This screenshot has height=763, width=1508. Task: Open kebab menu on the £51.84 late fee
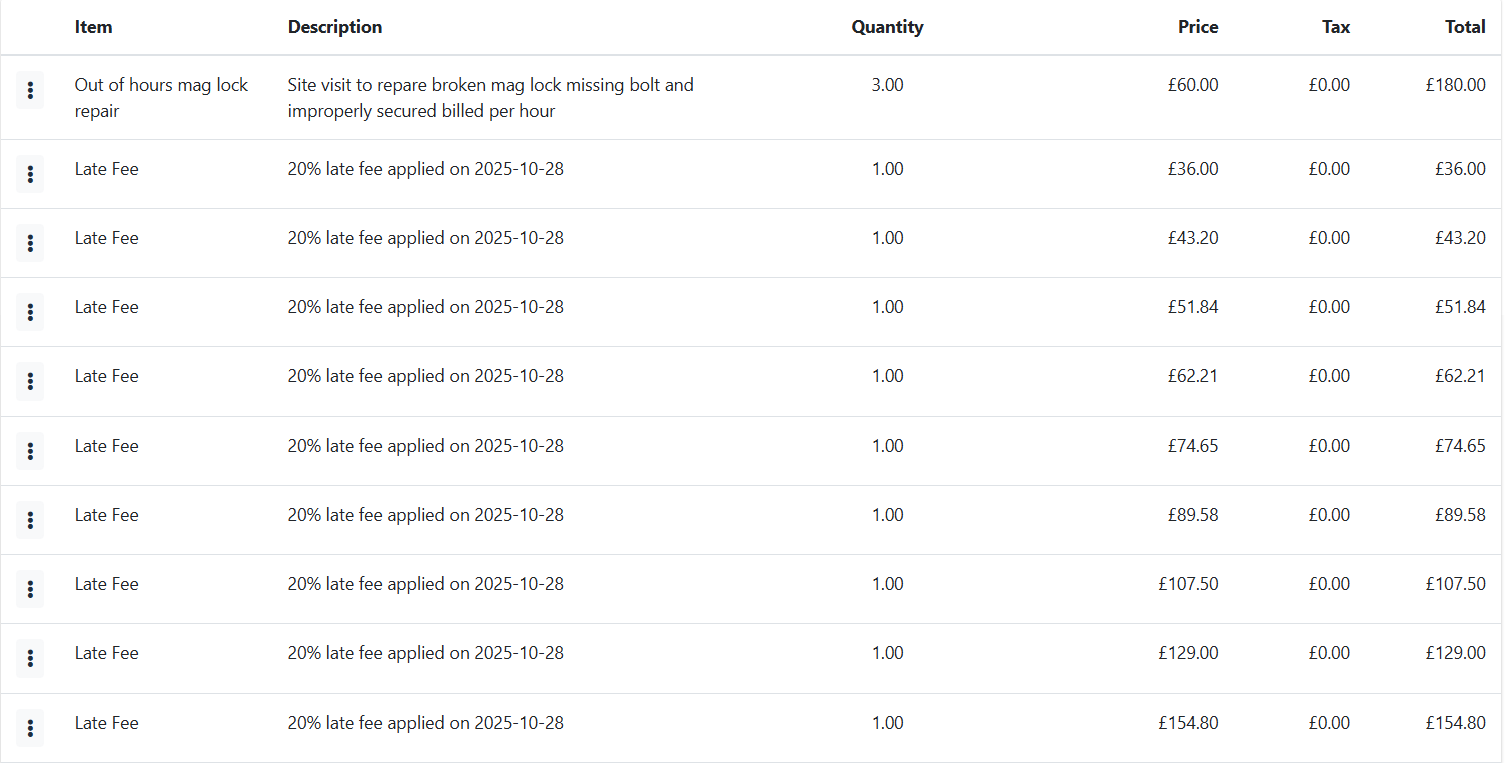pos(30,313)
